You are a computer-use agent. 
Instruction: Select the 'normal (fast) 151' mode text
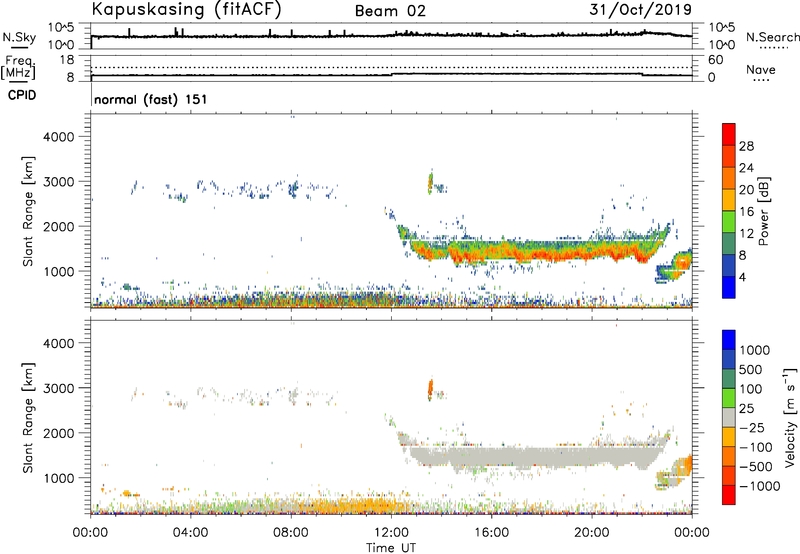(151, 99)
